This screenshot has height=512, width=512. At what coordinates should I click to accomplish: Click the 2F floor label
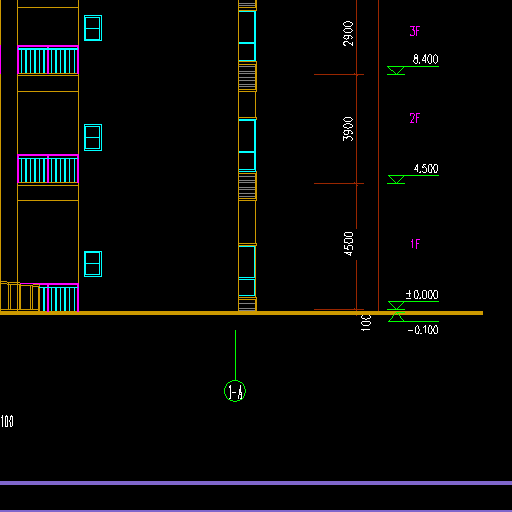[x=415, y=118]
